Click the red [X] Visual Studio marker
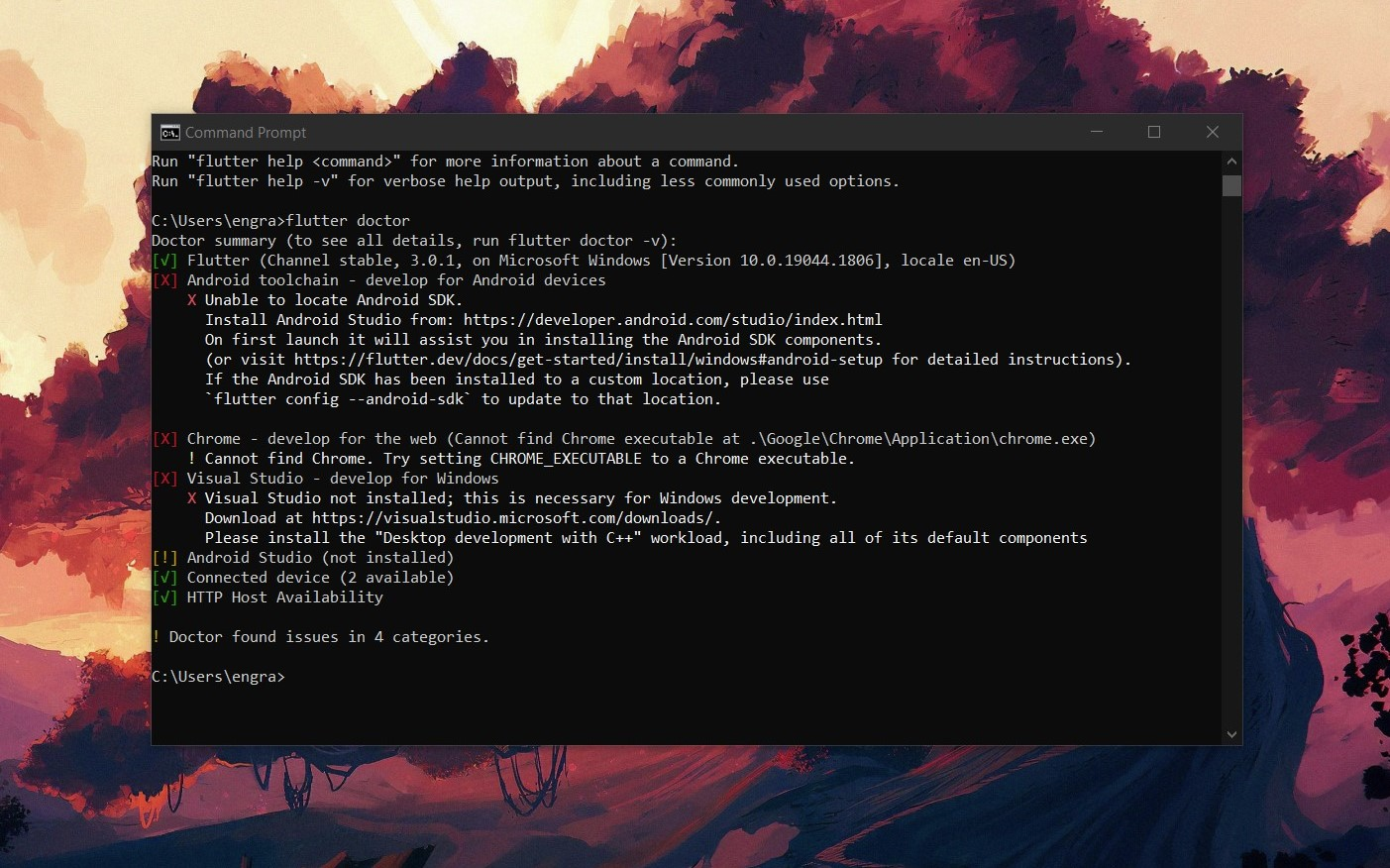This screenshot has height=868, width=1390. click(x=164, y=478)
